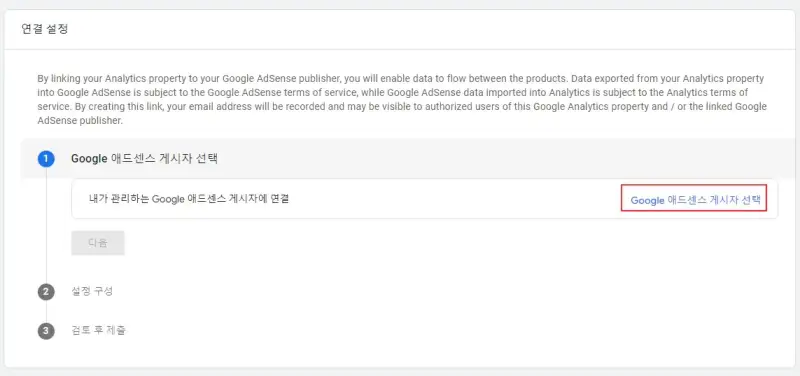Click the paragraph beginning 'By linking your Analytics property'
The image size is (800, 376).
tap(402, 100)
